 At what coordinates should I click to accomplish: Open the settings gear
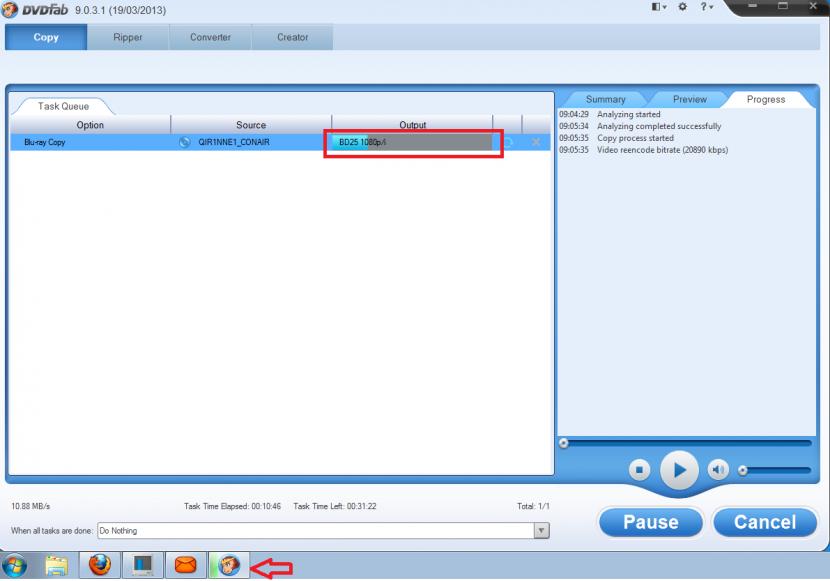pyautogui.click(x=682, y=7)
